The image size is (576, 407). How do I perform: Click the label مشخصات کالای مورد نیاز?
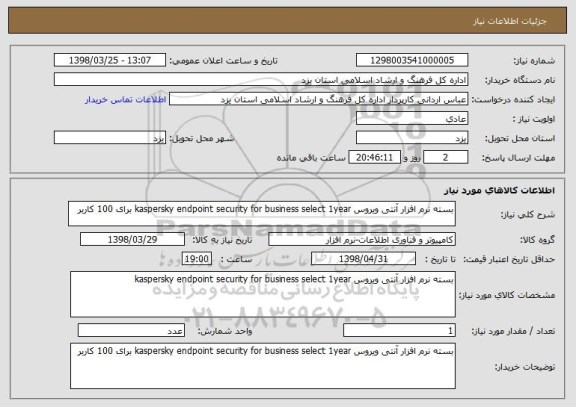point(507,295)
